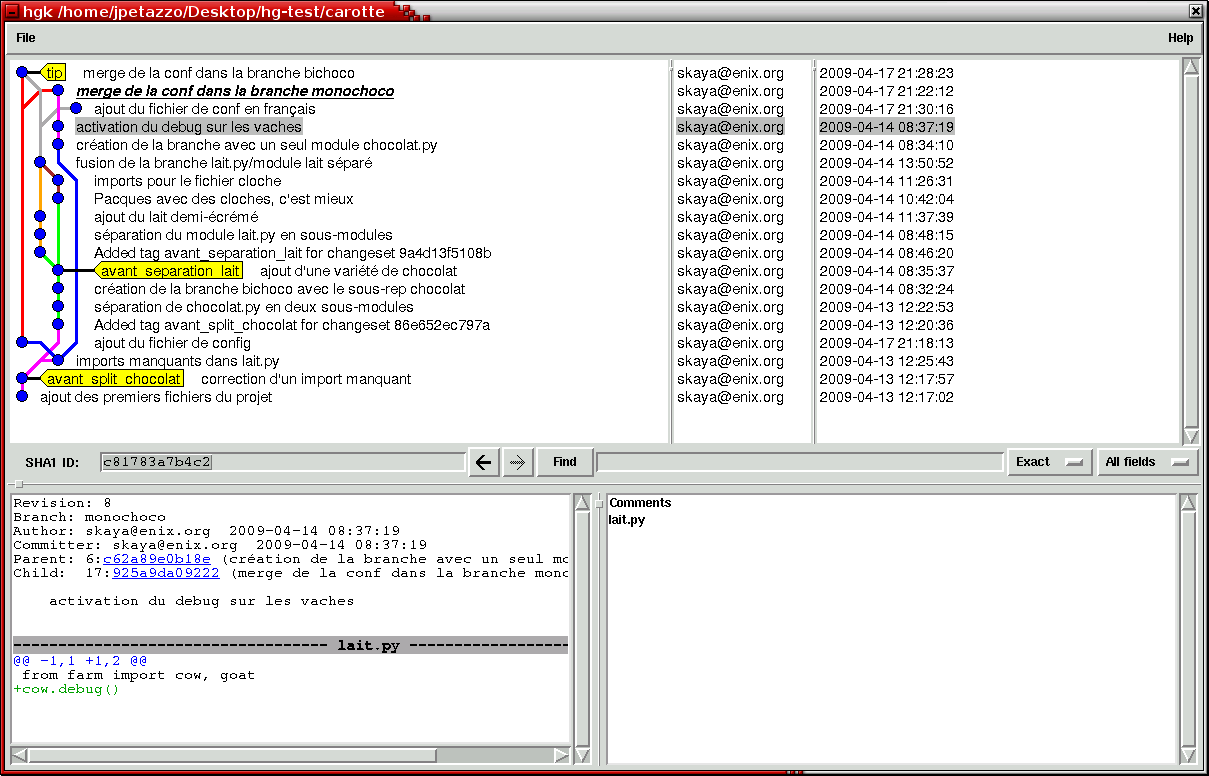Click the Find search text field

click(799, 462)
